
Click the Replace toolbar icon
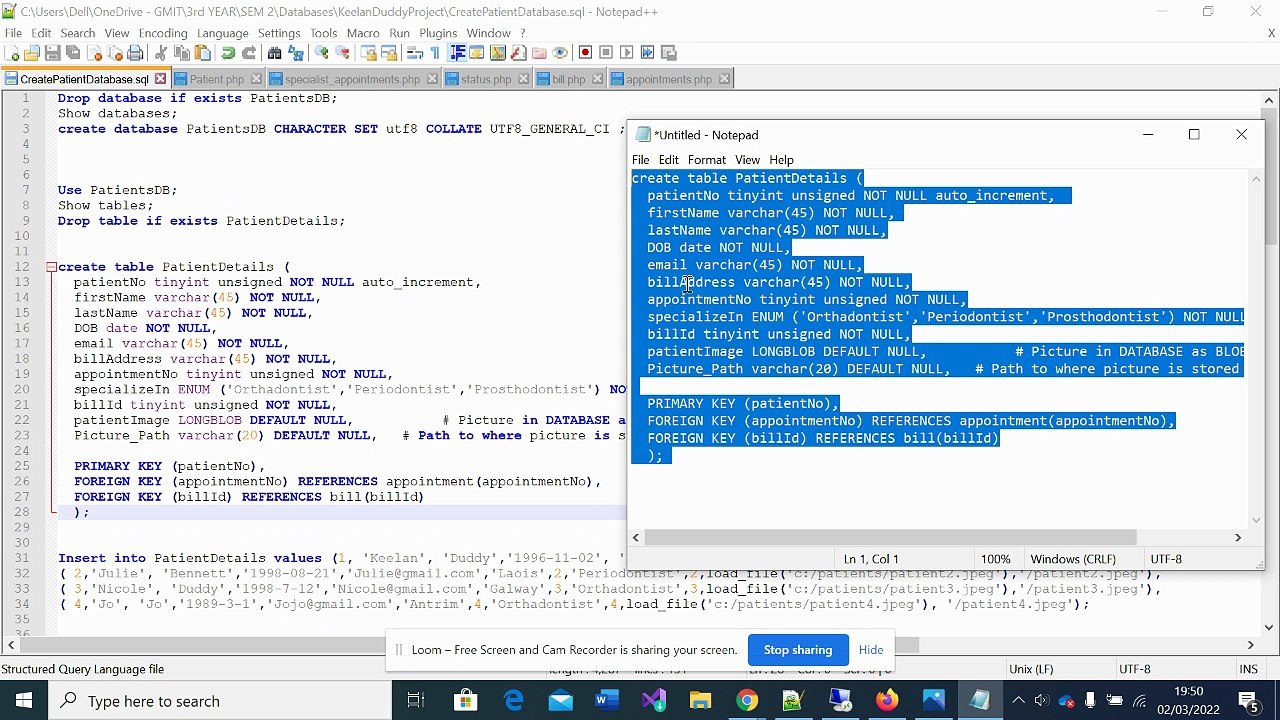pyautogui.click(x=295, y=53)
